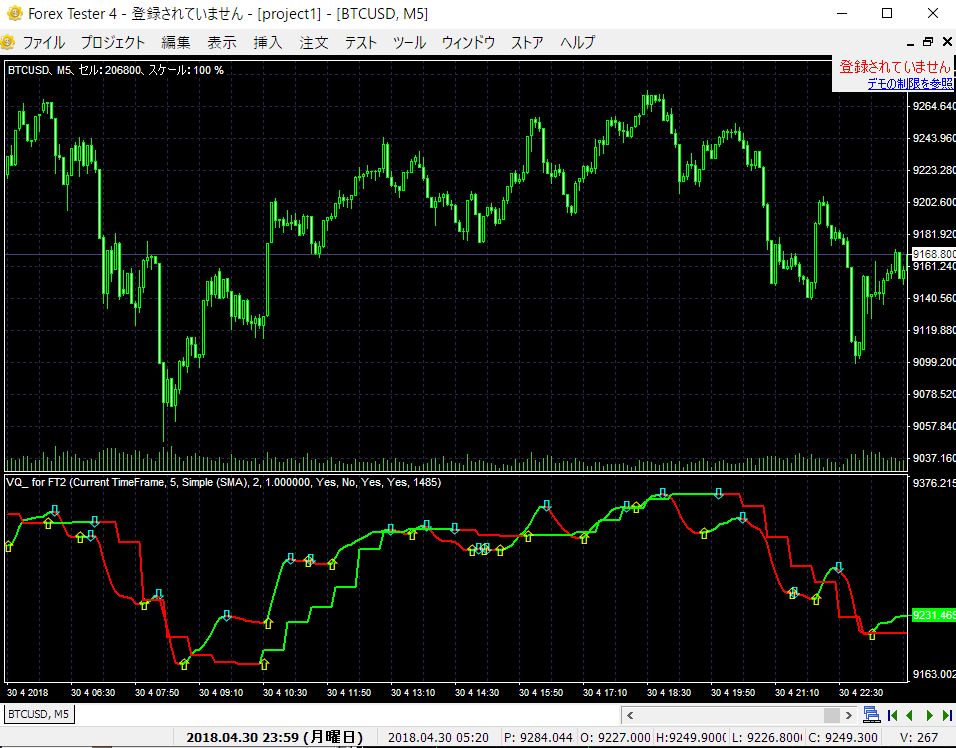Screen dimensions: 956x748
Task: Click the 2018.04.30 05:20 cursor time field
Action: pos(438,738)
